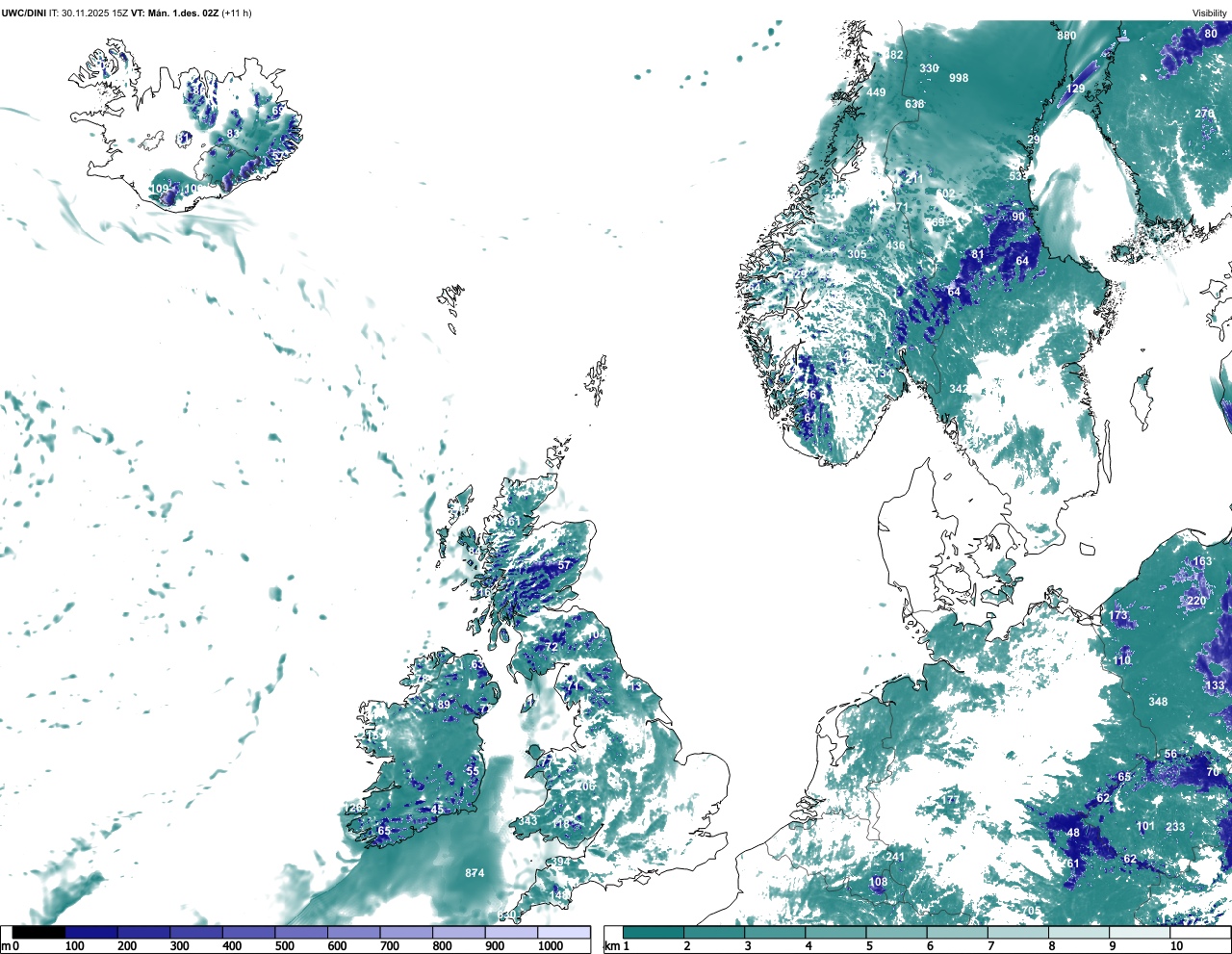Click the '394' value in southwest England
This screenshot has width=1232, height=954.
(x=560, y=862)
